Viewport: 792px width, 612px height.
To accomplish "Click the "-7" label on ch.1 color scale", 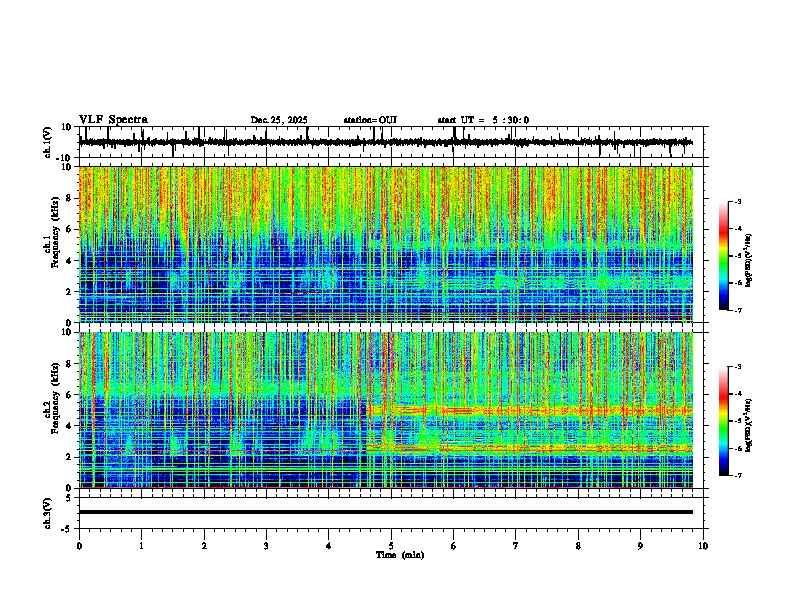I will pyautogui.click(x=738, y=310).
